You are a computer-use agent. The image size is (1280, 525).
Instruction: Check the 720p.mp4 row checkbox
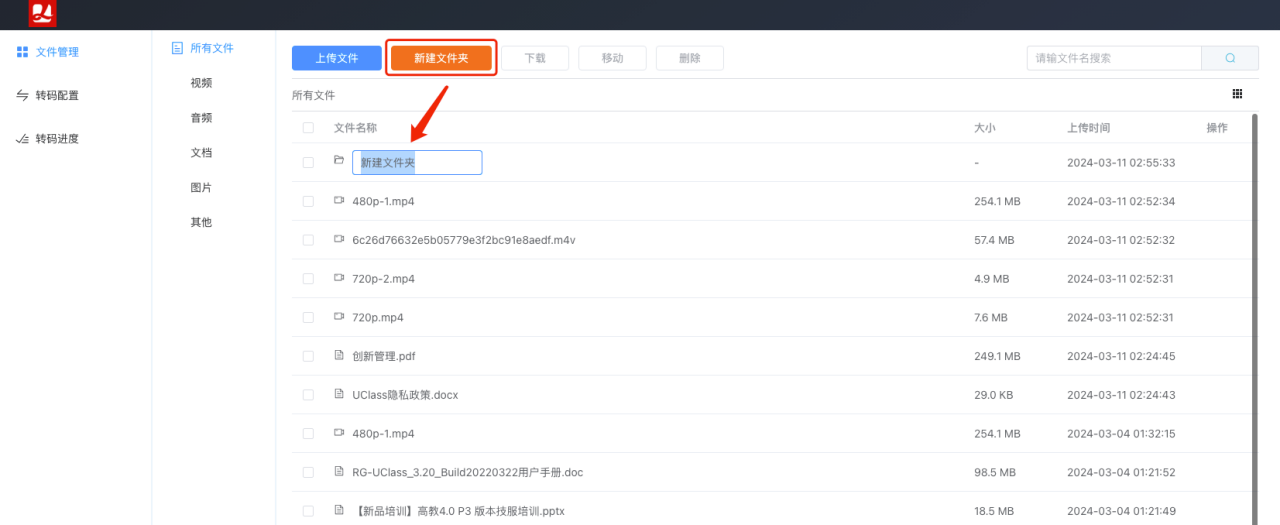[x=308, y=317]
